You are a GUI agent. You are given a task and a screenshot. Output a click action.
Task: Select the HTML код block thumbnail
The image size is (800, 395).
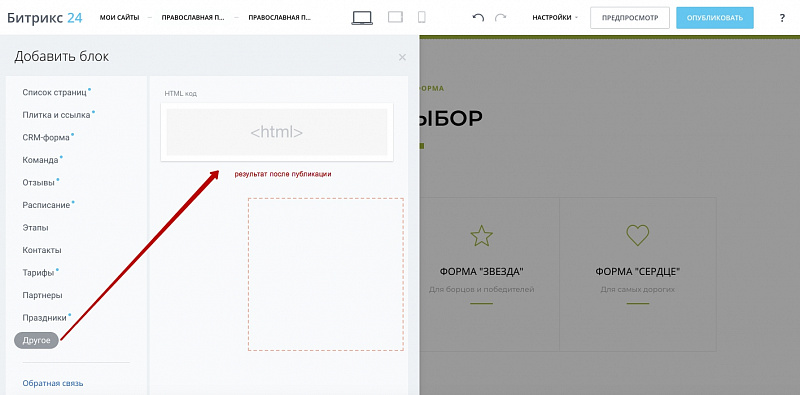(277, 132)
